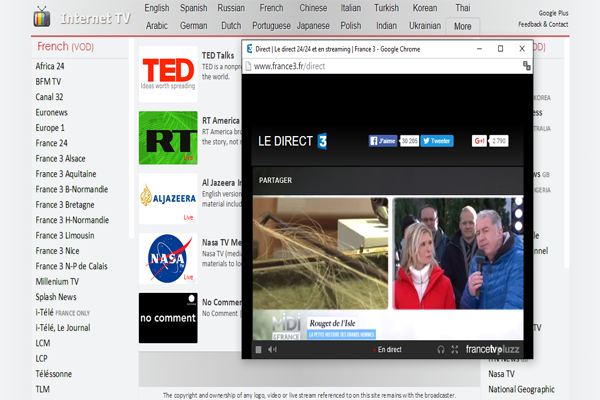Open Euronews channel link
The height and width of the screenshot is (400, 600).
[x=51, y=113]
